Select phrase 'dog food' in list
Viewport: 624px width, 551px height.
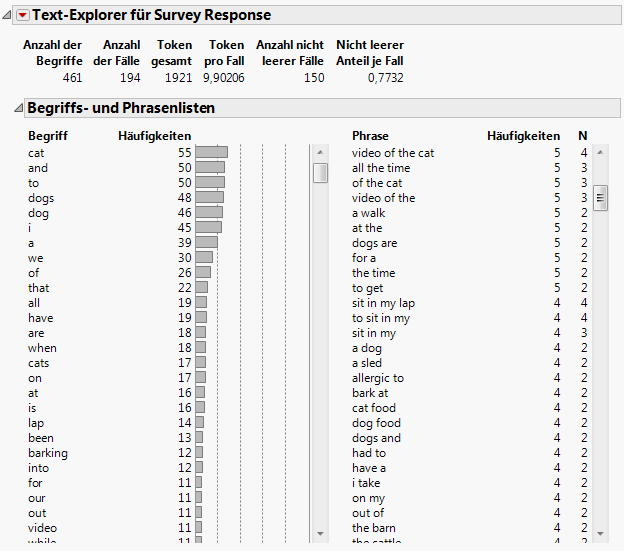376,423
